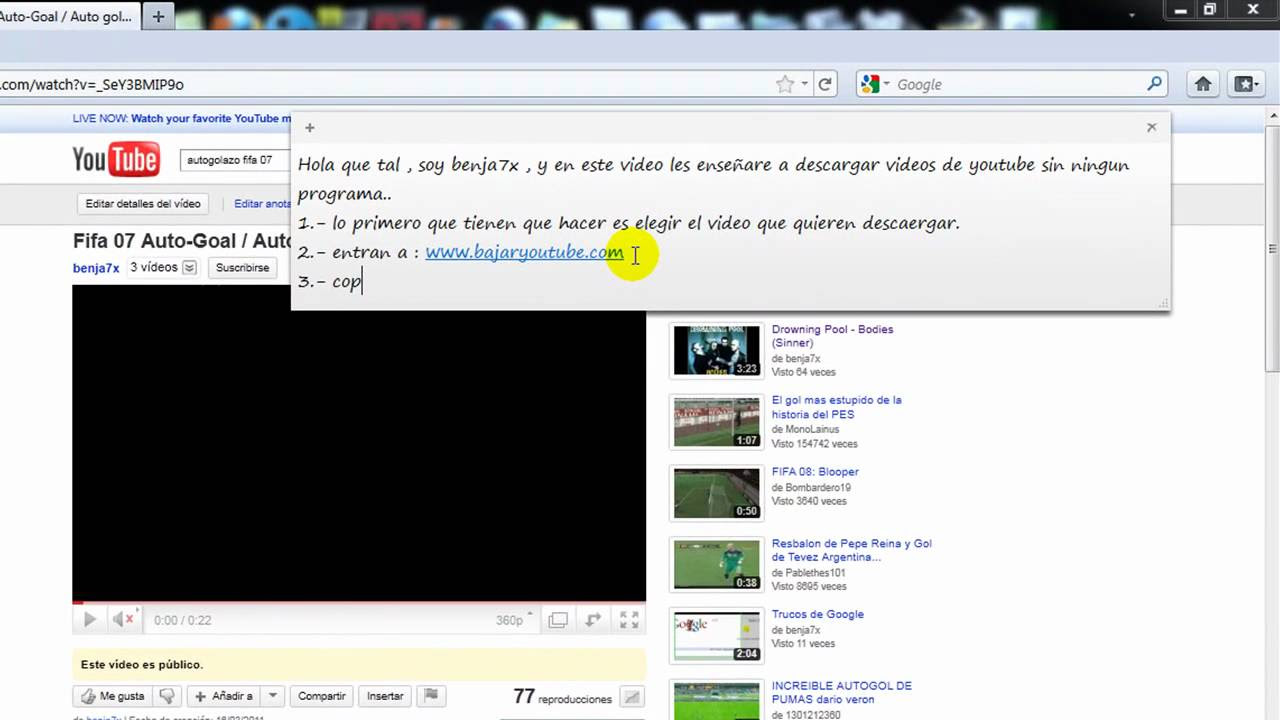Click the search magnifier icon
The height and width of the screenshot is (720, 1280).
click(1154, 85)
